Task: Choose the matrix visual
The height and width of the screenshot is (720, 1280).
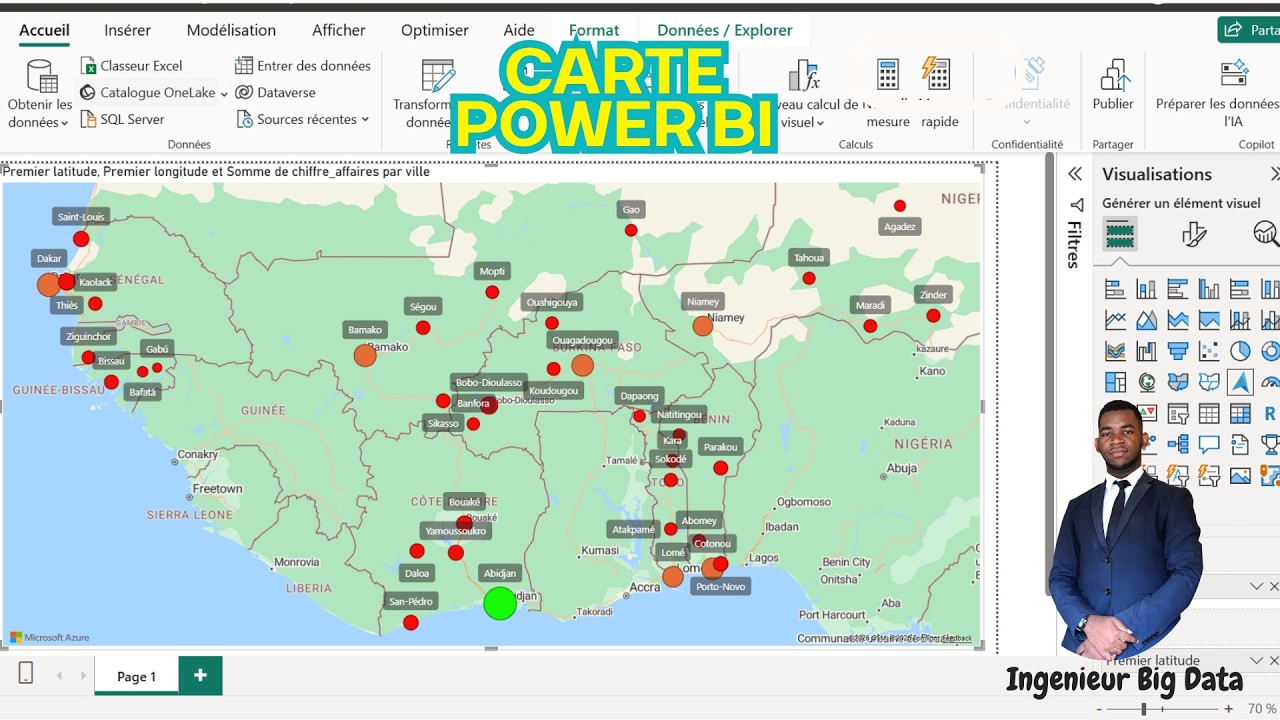Action: click(1240, 413)
